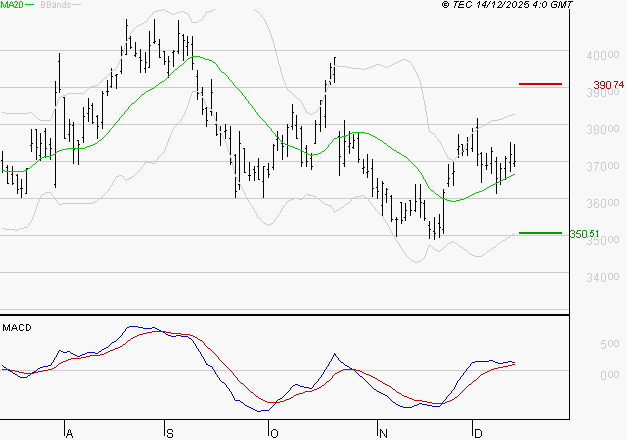Click the 350.51 green support value
Screen dimensions: 627x440
tap(585, 234)
